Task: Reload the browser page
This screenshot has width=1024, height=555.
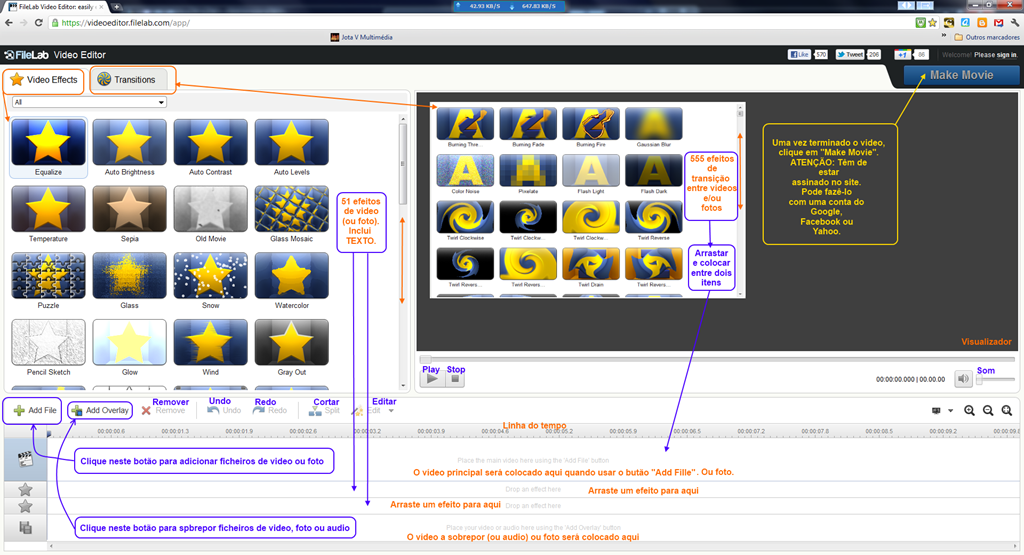Action: 39,22
